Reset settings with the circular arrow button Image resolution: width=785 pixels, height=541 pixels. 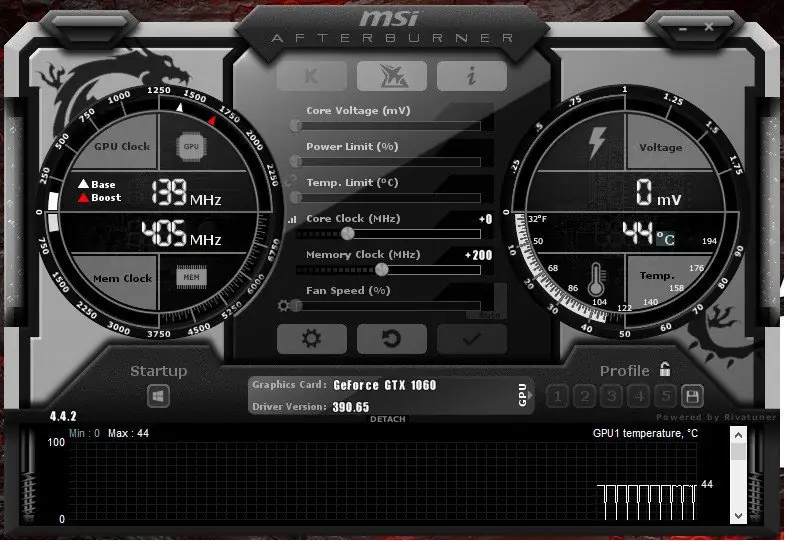[392, 339]
